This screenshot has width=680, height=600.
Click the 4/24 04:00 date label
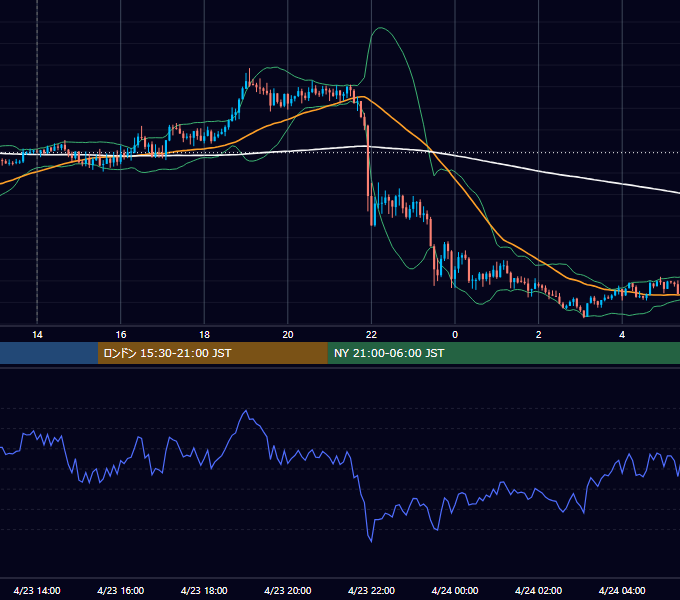pos(622,590)
